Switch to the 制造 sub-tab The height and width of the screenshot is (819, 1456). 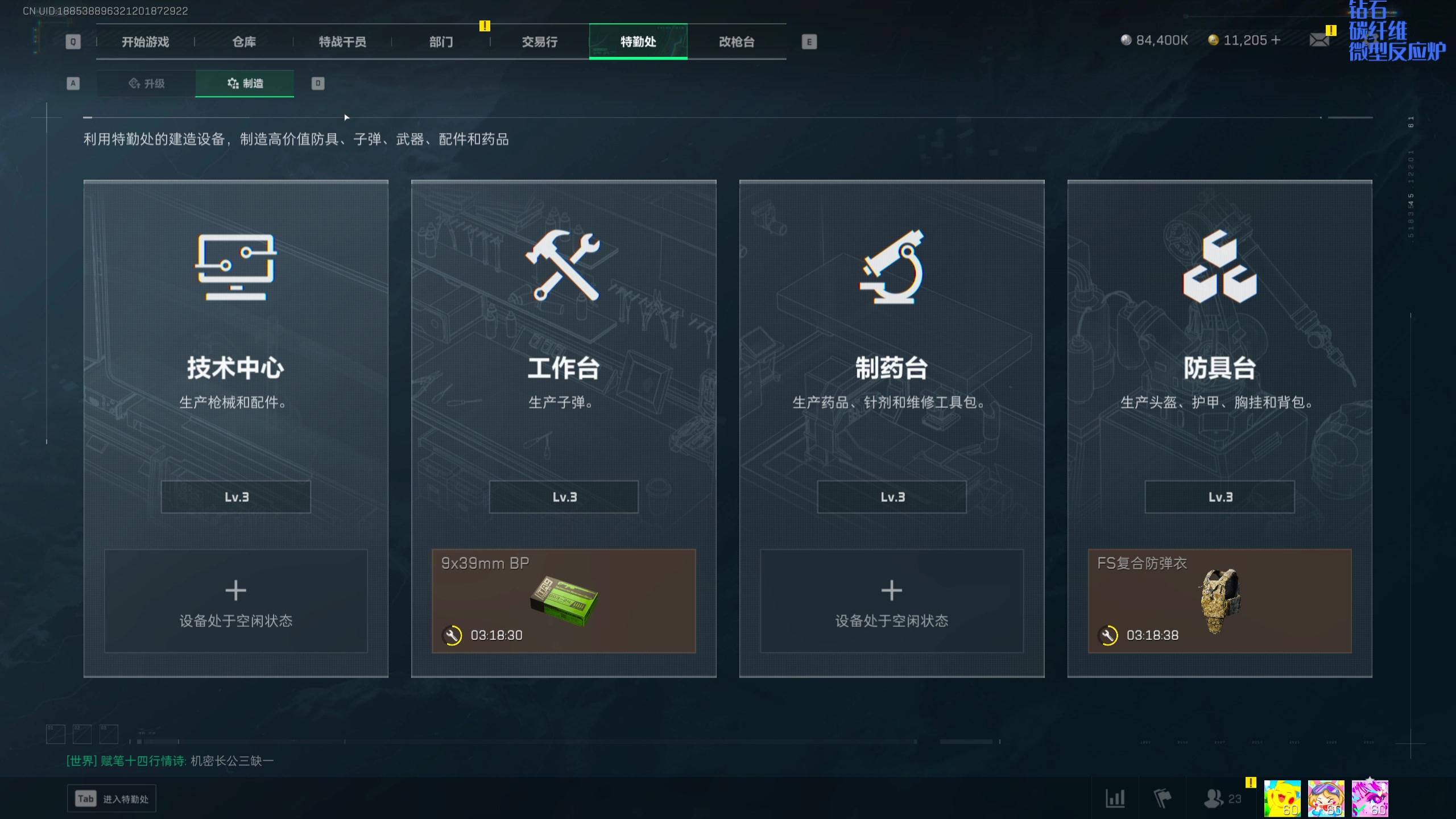(245, 84)
